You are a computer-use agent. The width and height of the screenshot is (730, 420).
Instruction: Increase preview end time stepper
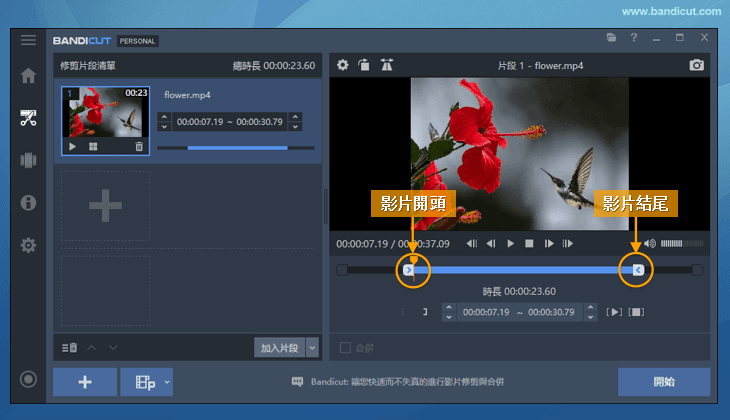point(590,307)
